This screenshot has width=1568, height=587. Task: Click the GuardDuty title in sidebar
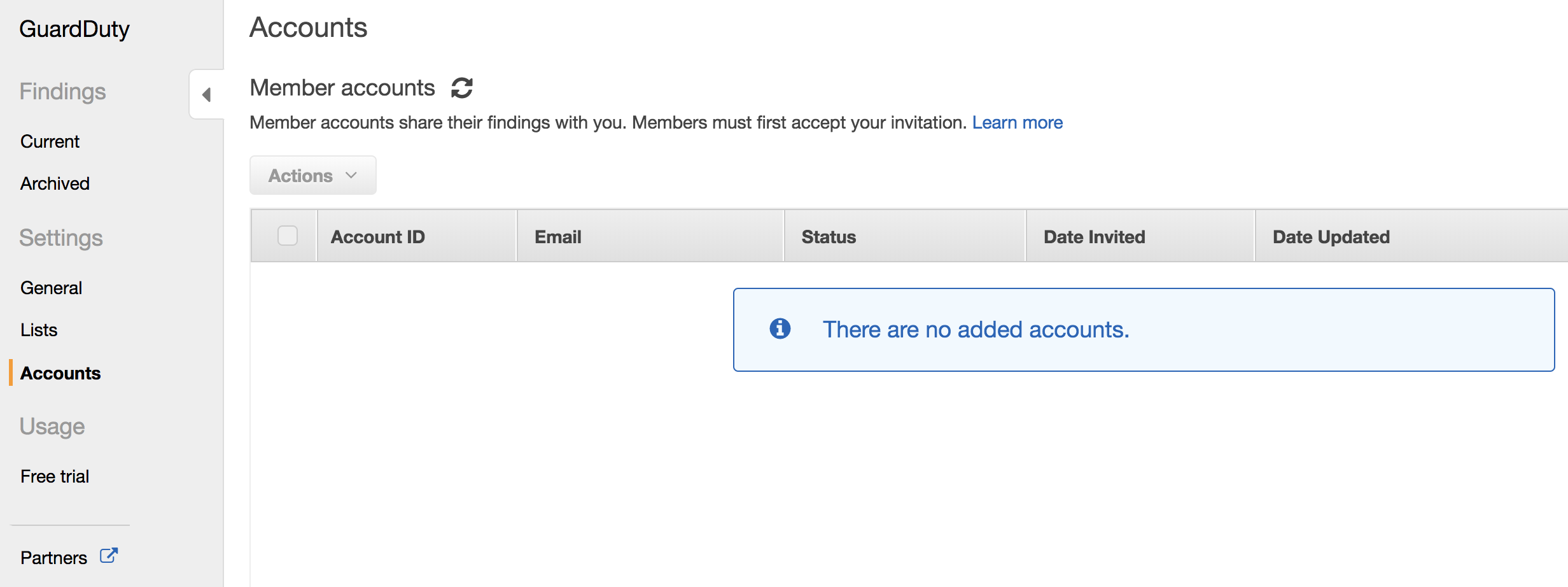click(x=74, y=29)
